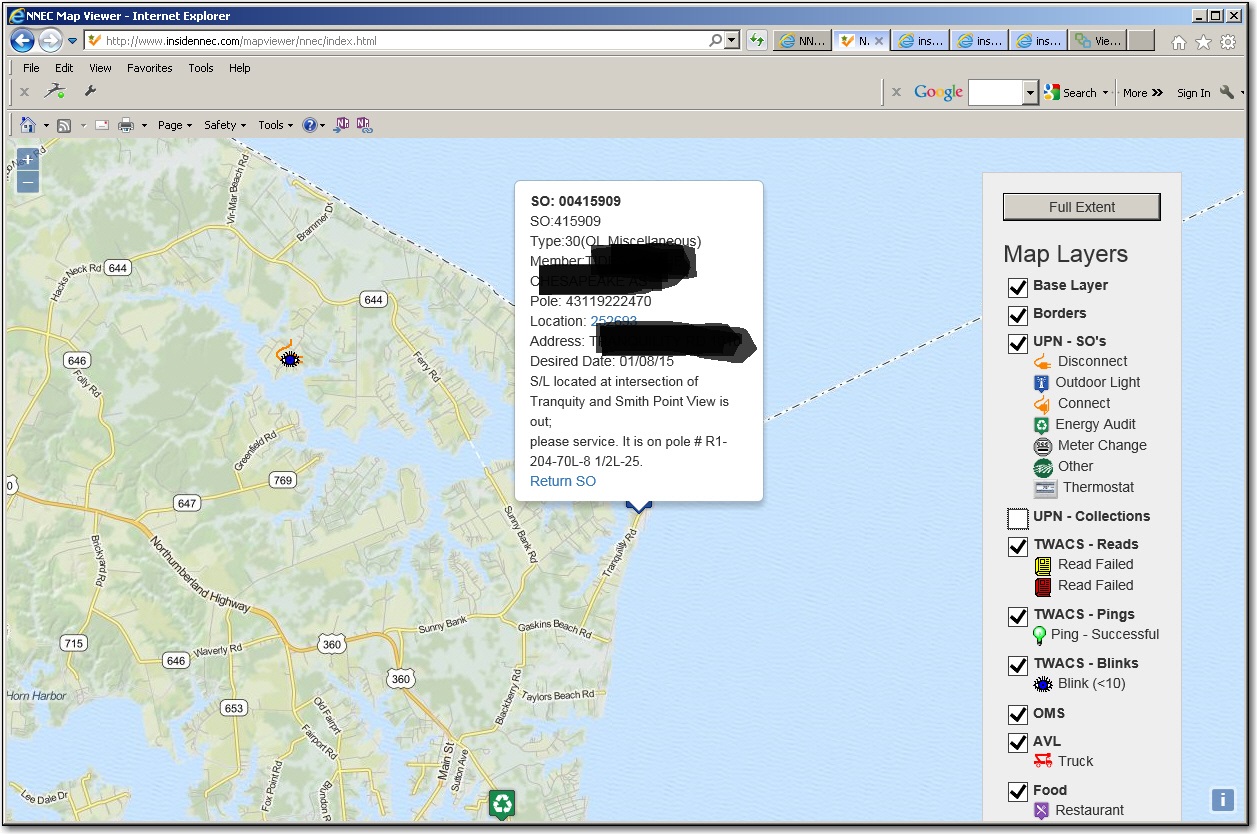Screen dimensions: 1257x834
Task: Click the Full Extent button
Action: (x=1081, y=207)
